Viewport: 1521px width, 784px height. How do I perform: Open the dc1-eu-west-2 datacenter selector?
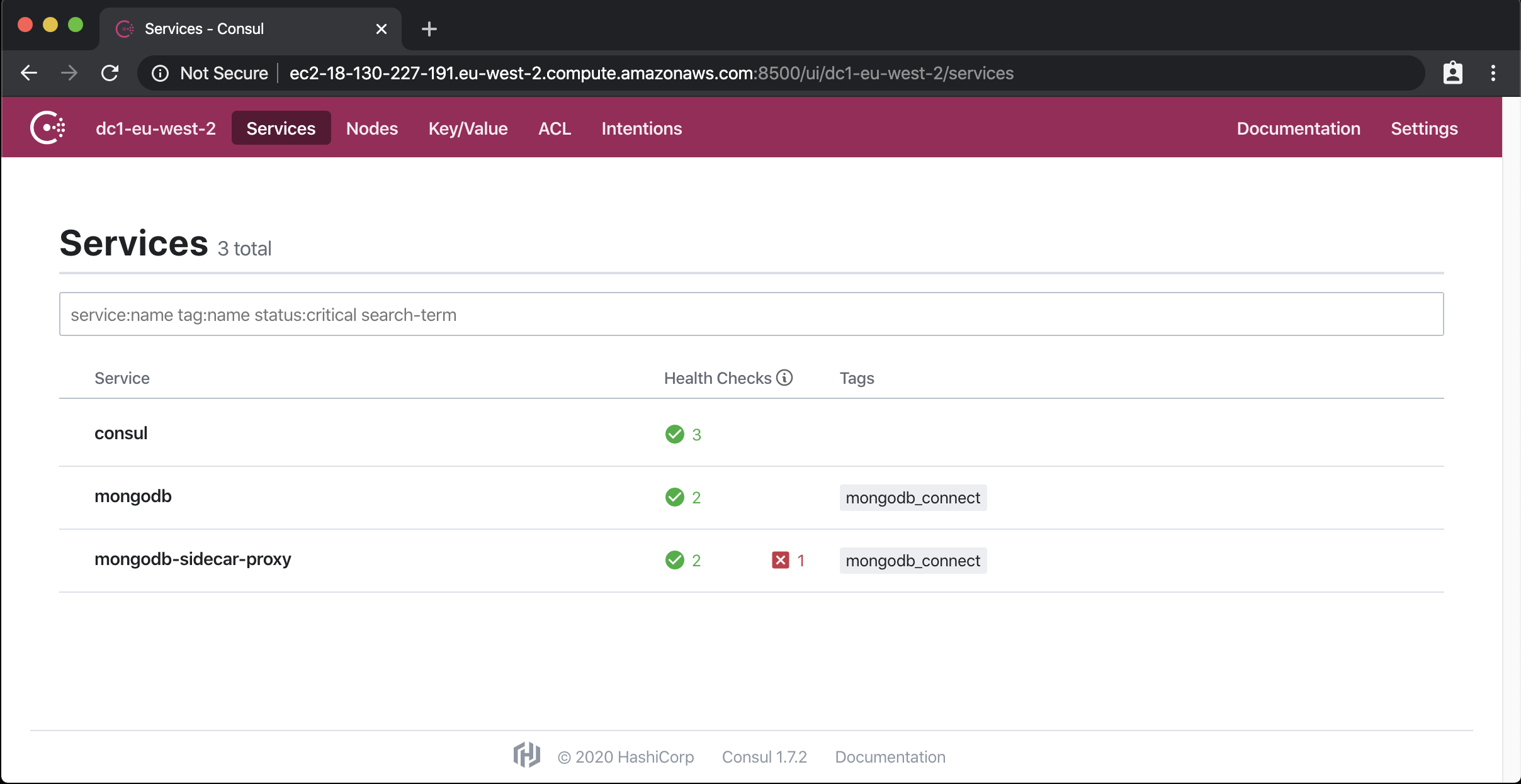155,128
